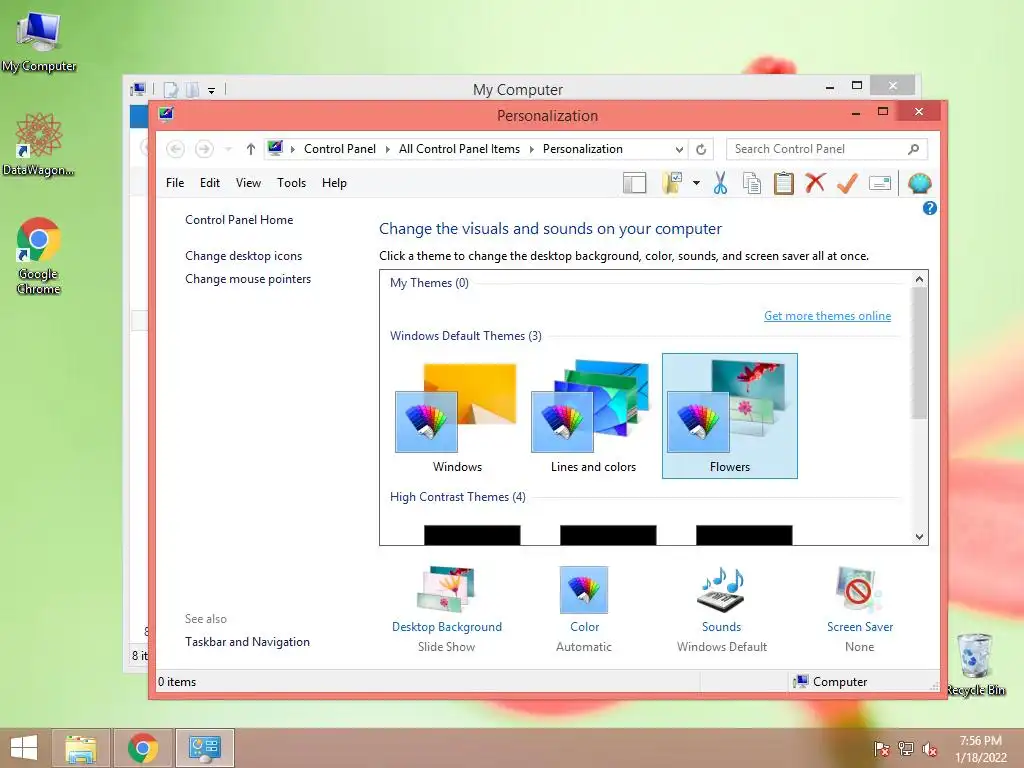Click Taskbar and Navigation link

[x=247, y=642]
